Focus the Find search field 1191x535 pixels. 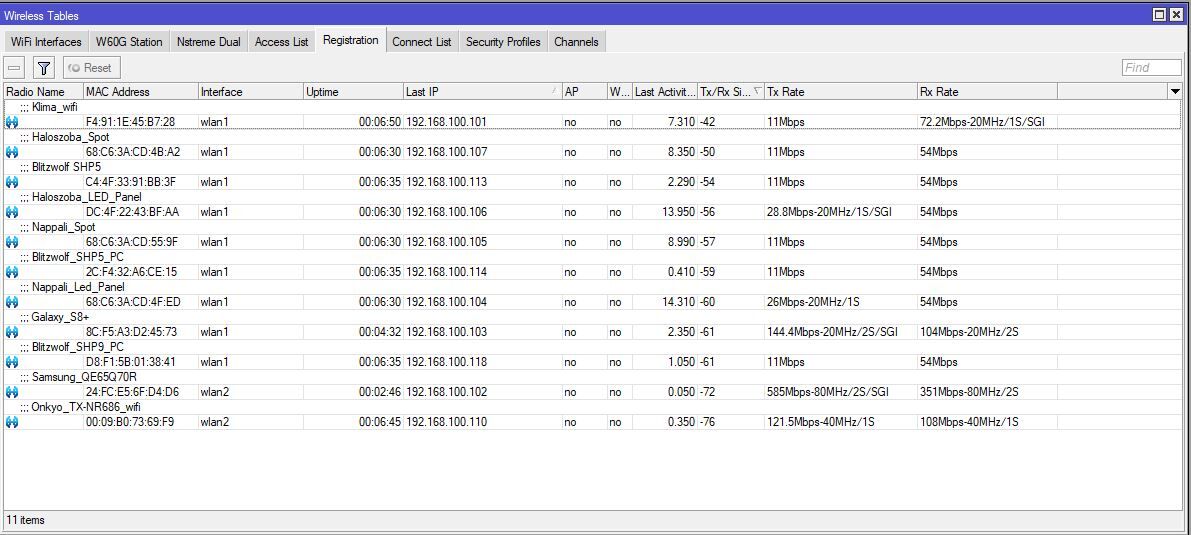pyautogui.click(x=1152, y=68)
